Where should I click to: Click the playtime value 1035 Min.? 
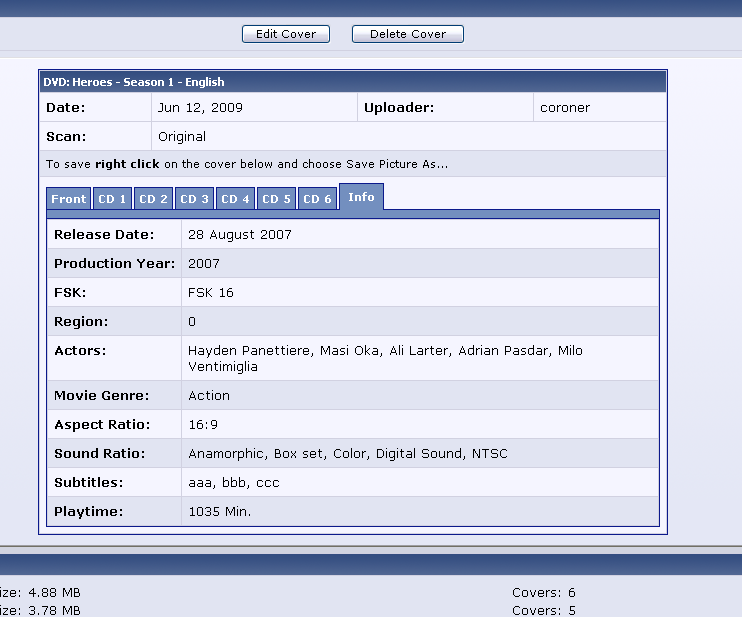220,512
